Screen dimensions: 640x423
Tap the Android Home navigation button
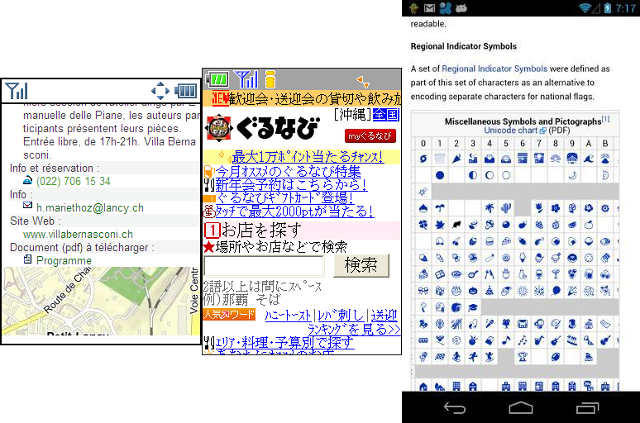pos(521,407)
